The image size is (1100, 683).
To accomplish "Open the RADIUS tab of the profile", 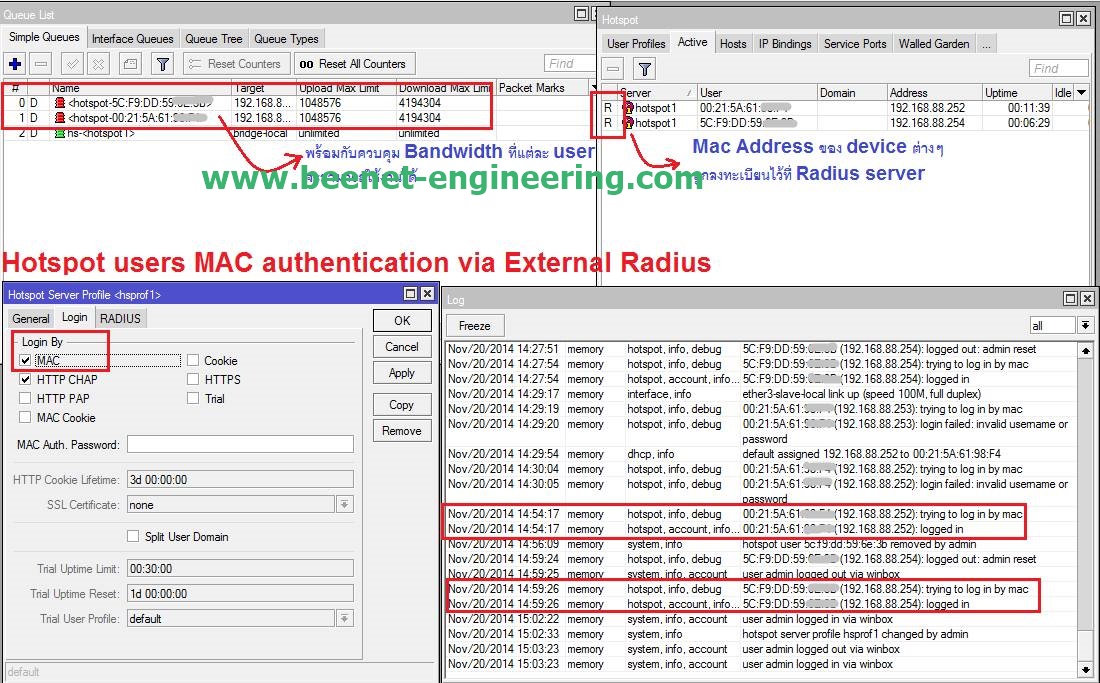I will [120, 318].
